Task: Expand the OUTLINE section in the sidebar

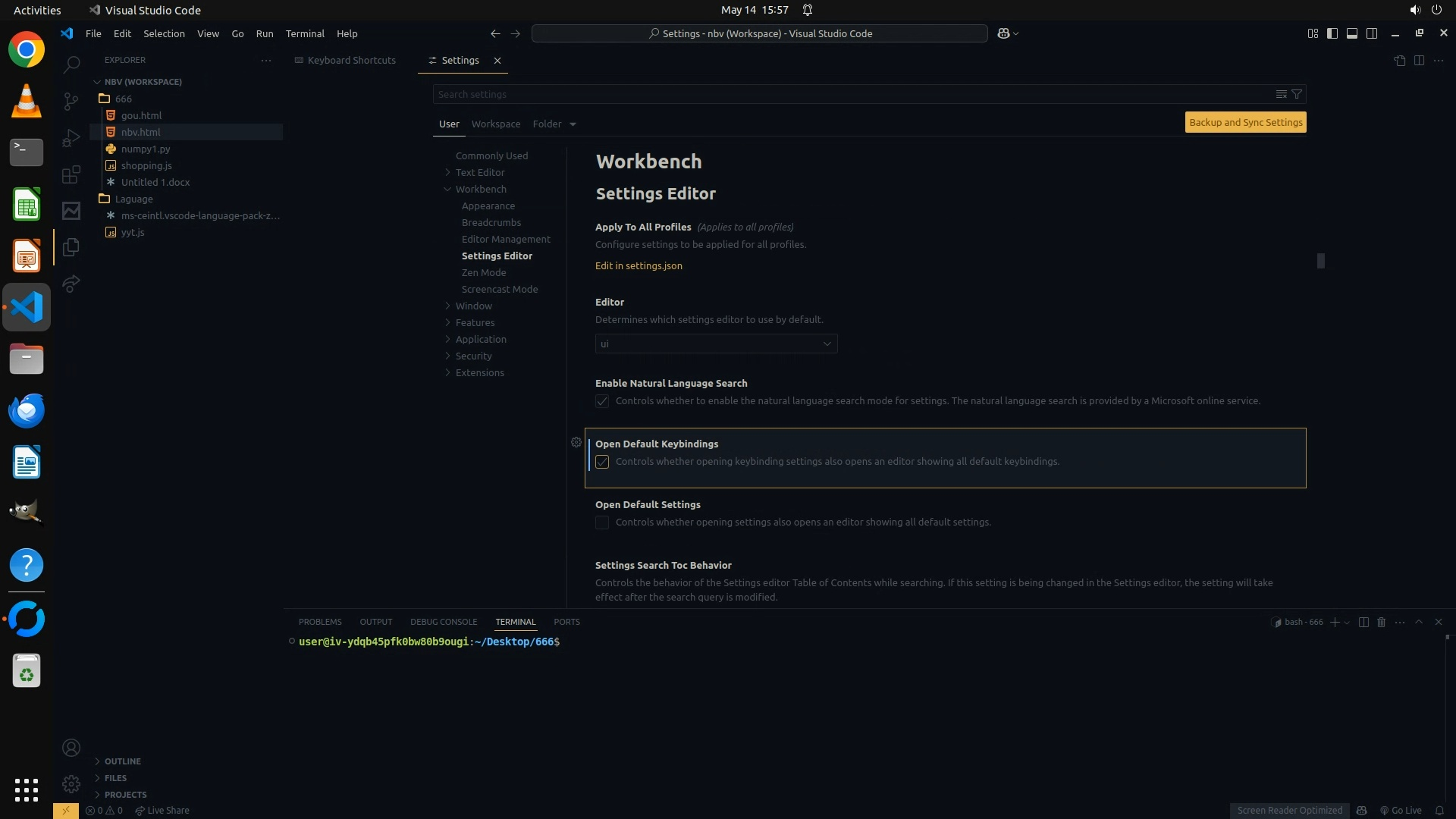Action: tap(122, 761)
